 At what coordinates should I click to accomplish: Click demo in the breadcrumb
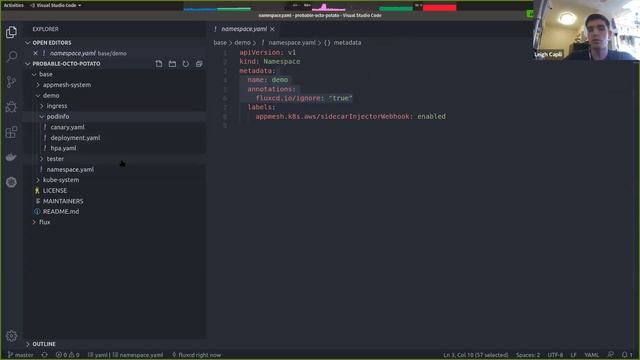click(x=242, y=42)
